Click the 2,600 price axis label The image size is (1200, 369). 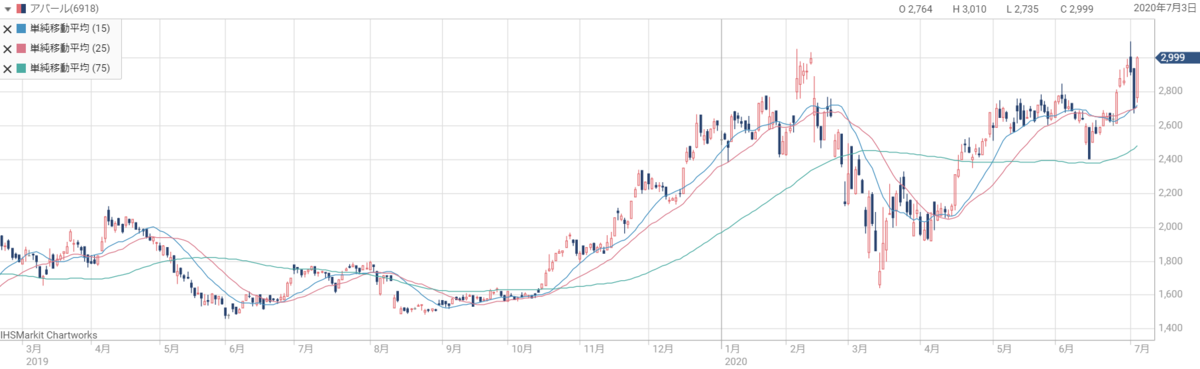click(x=1170, y=126)
